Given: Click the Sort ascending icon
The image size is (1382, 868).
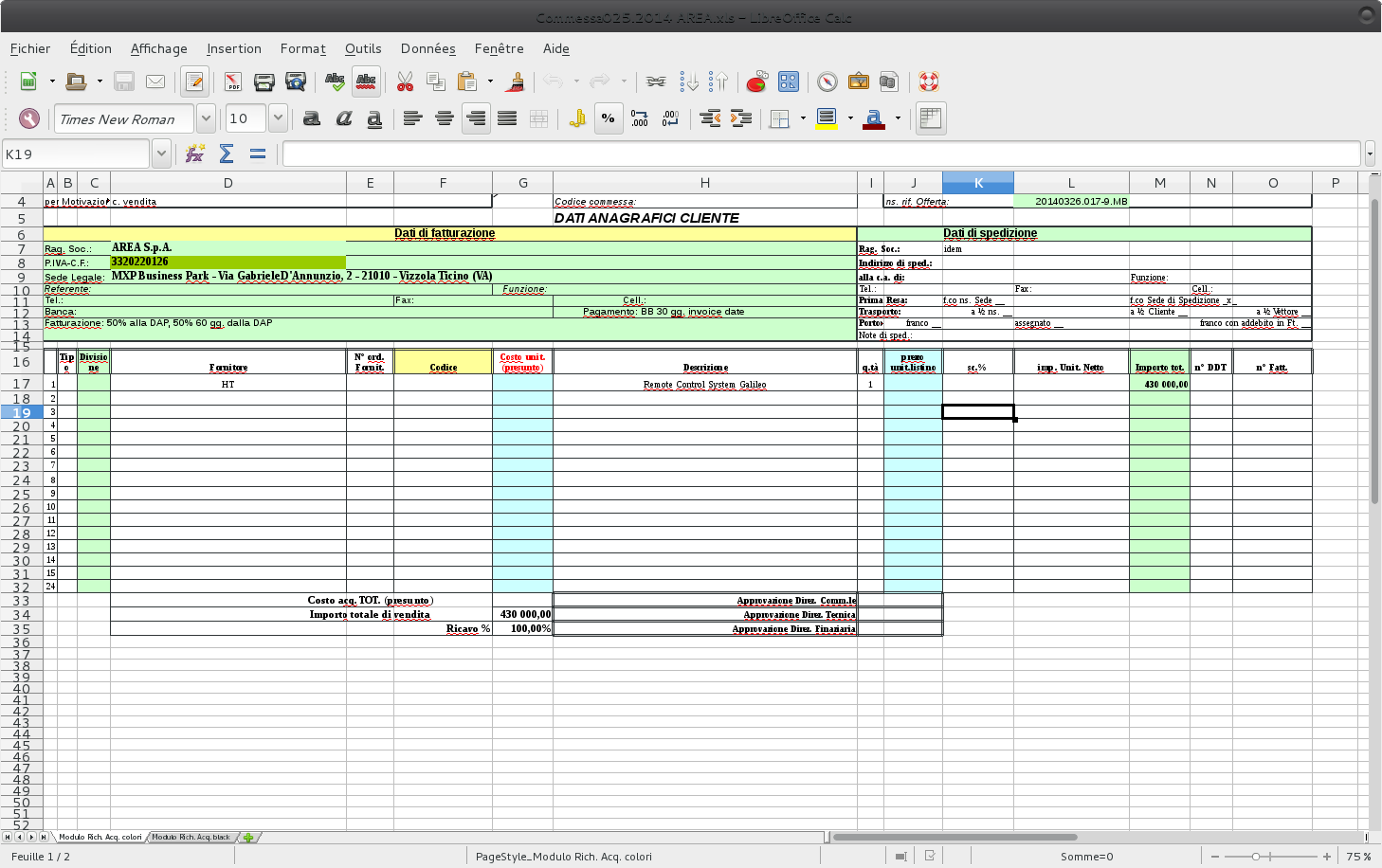Looking at the screenshot, I should click(689, 81).
